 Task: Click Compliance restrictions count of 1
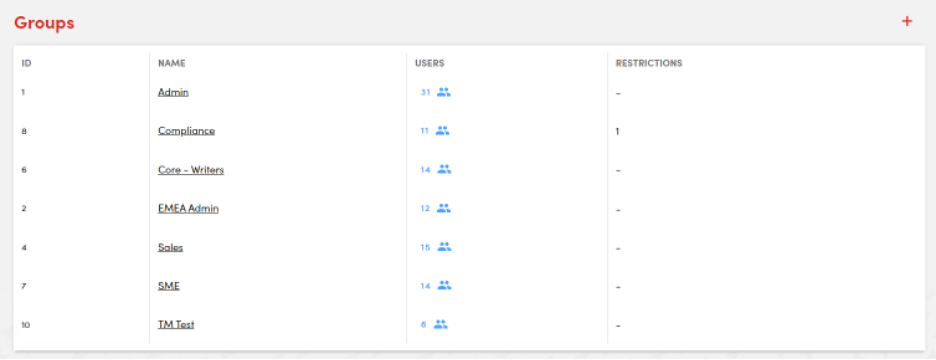pos(618,131)
